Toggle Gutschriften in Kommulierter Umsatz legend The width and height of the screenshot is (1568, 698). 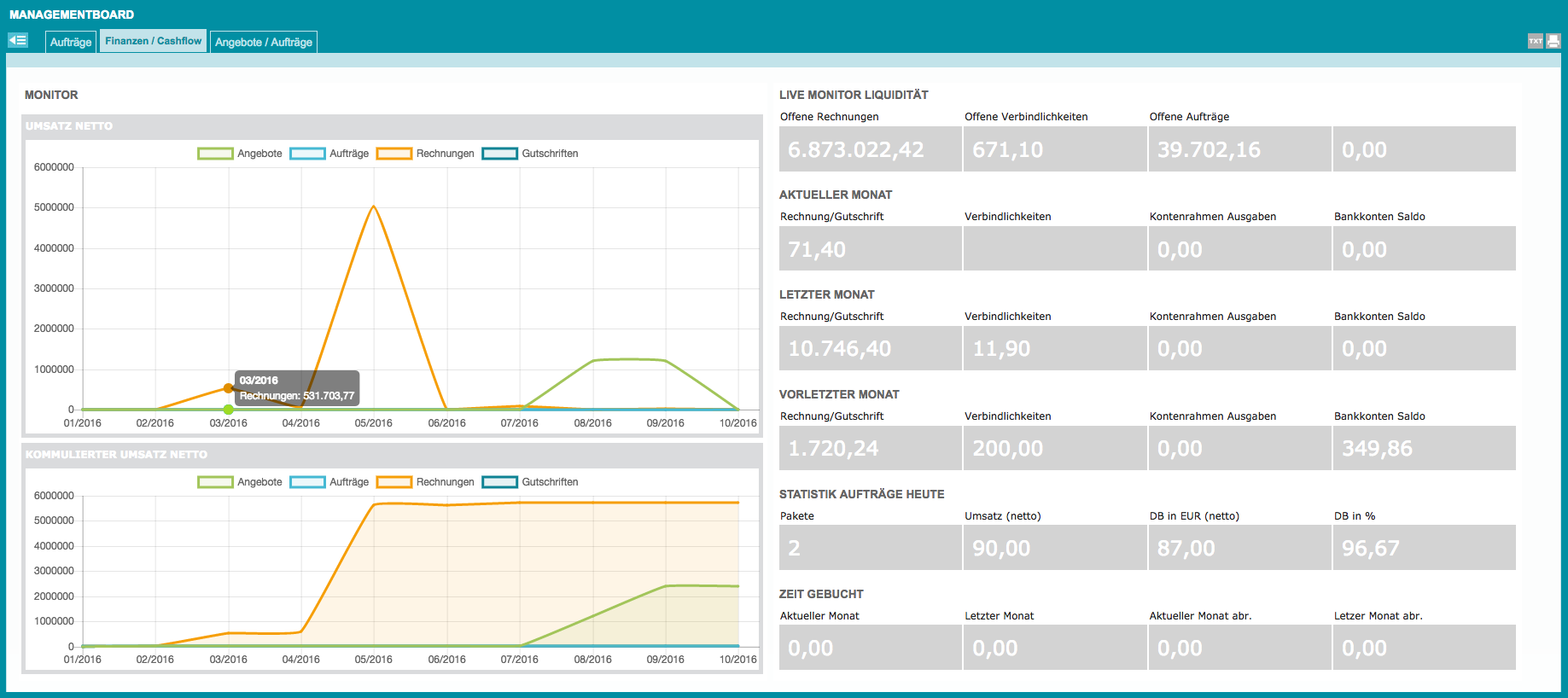click(x=530, y=482)
